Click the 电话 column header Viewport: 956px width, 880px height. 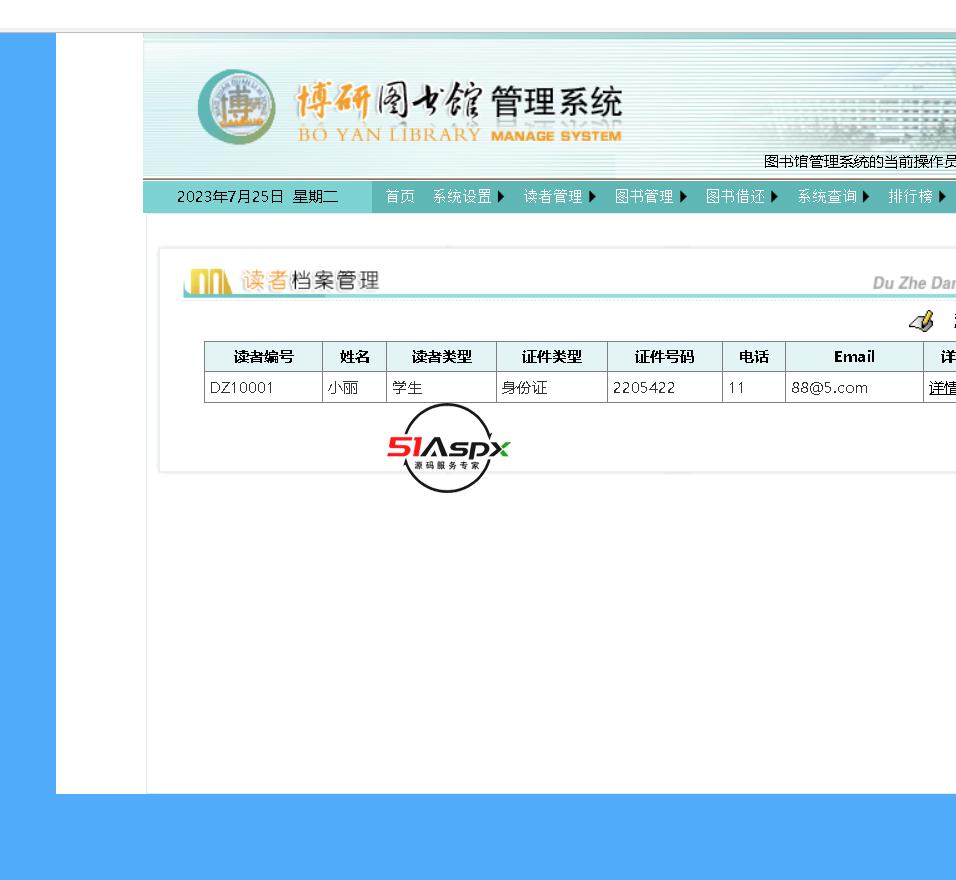pos(754,357)
